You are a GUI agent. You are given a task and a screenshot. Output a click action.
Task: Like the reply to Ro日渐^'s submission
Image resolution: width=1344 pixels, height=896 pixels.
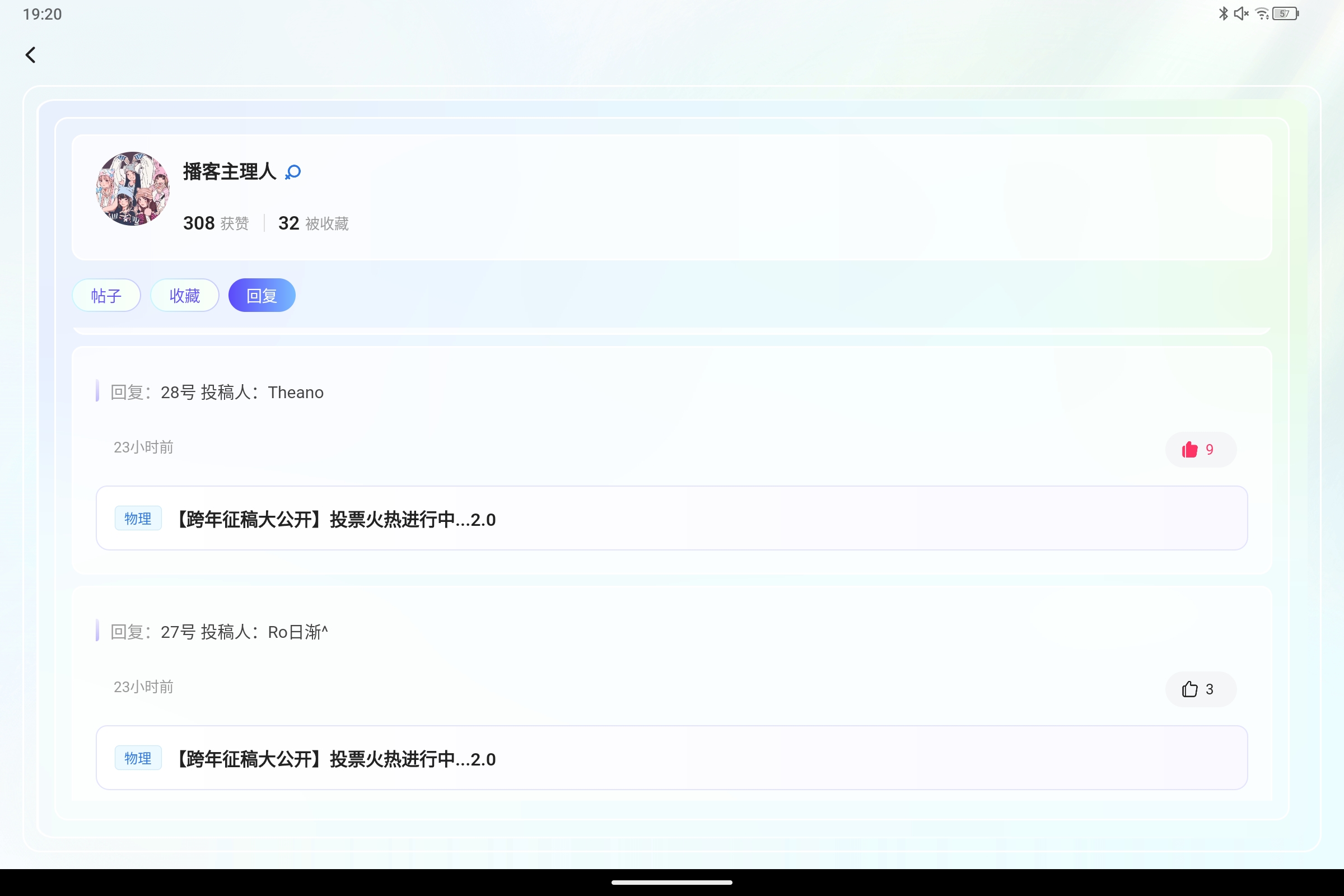[1200, 689]
